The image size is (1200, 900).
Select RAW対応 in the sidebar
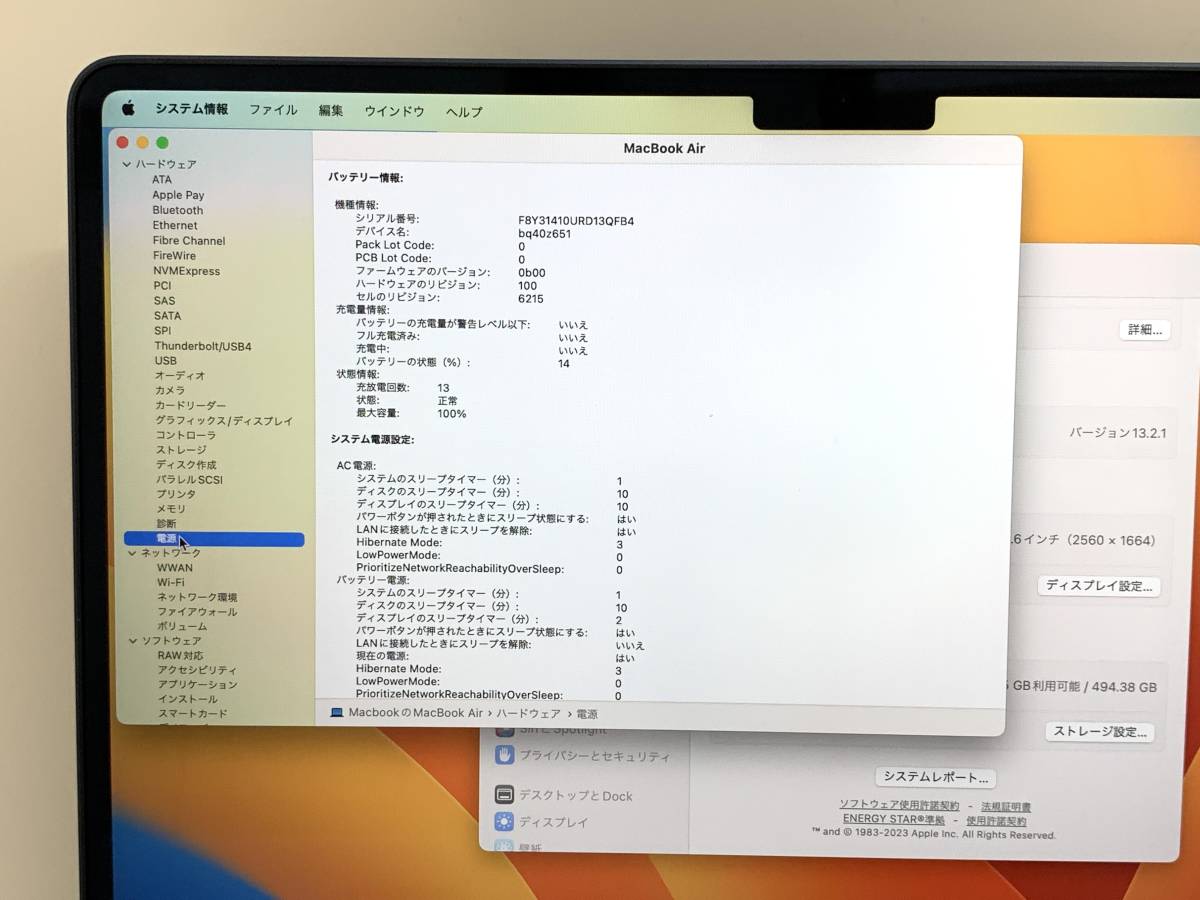pos(181,656)
